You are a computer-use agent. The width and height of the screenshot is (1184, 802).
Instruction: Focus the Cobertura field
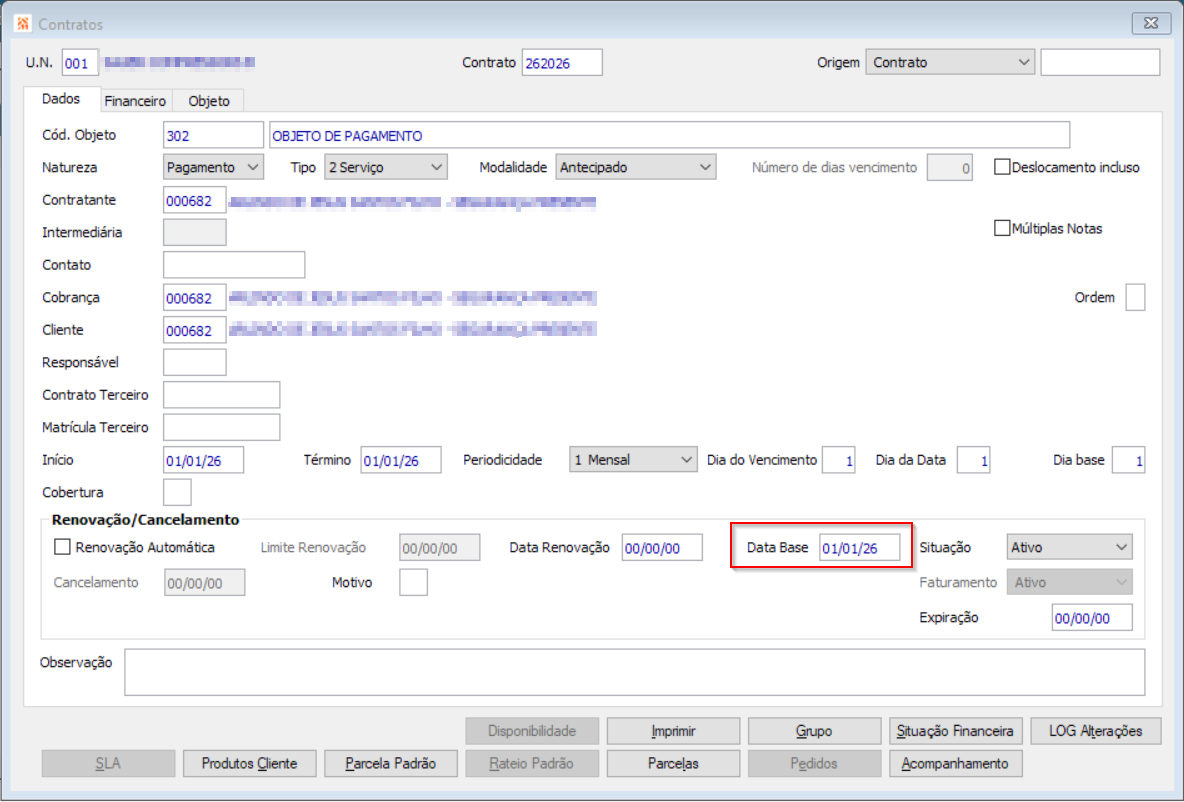pos(177,492)
